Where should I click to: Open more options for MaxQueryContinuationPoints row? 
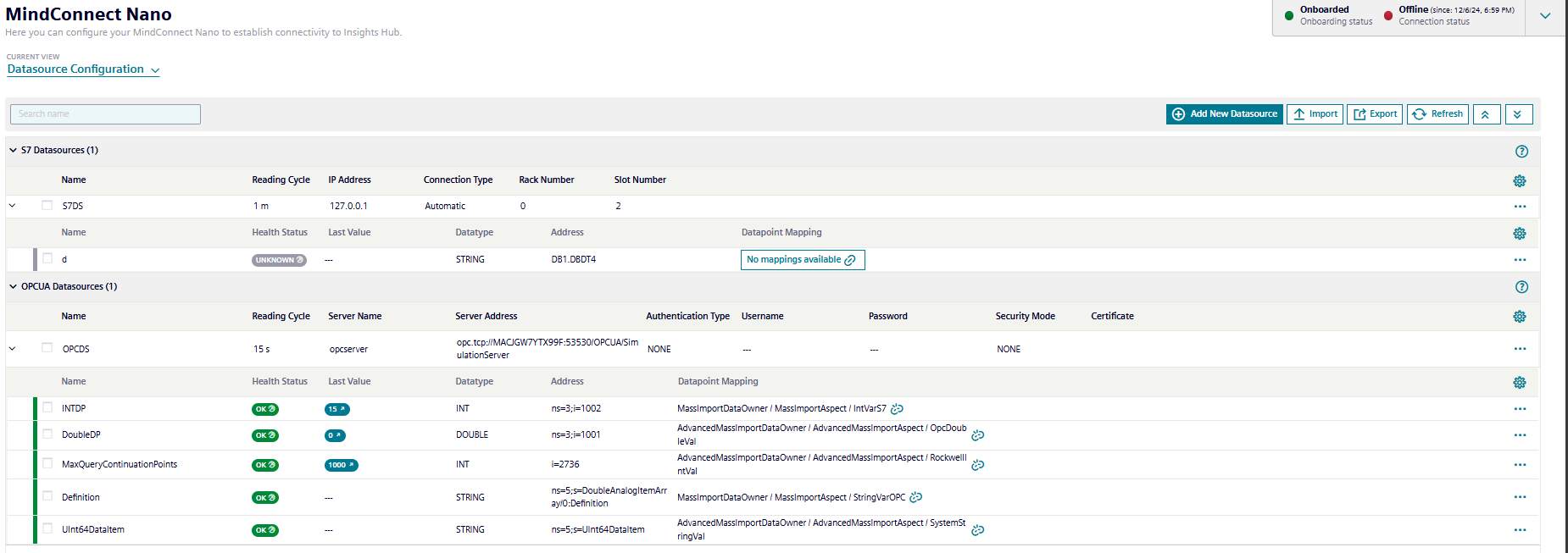click(x=1520, y=465)
